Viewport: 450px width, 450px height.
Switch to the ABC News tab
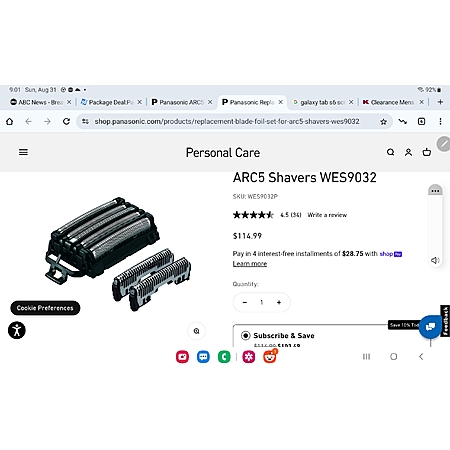[x=41, y=102]
